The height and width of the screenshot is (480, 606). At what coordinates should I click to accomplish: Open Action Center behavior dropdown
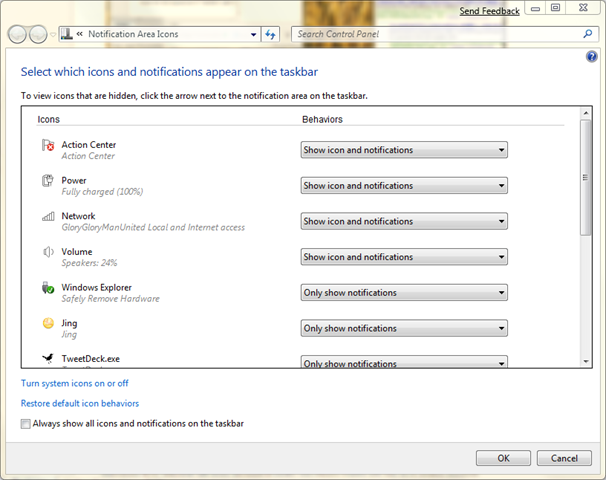pos(404,150)
